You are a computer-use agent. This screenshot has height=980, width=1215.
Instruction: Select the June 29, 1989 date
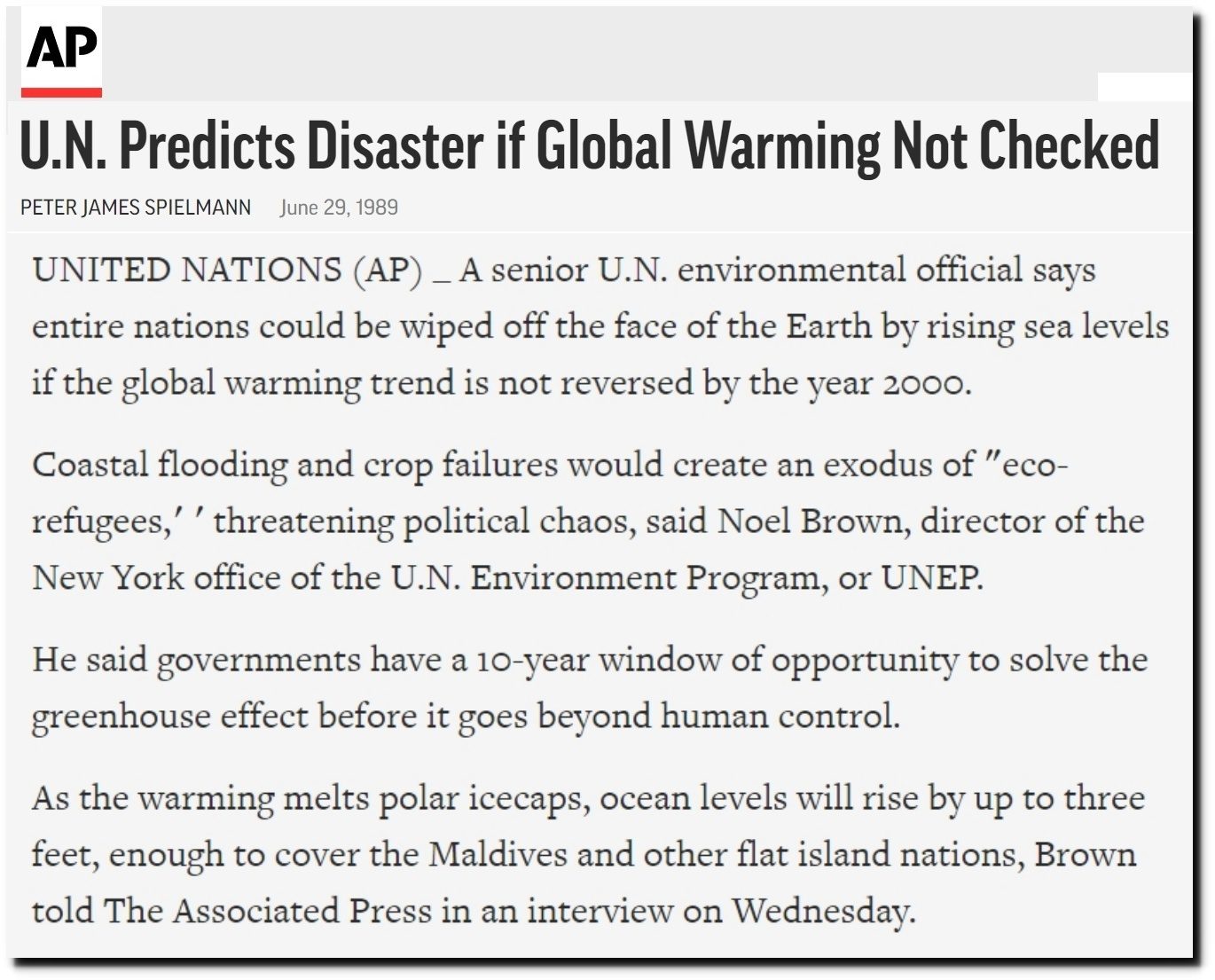(x=339, y=208)
